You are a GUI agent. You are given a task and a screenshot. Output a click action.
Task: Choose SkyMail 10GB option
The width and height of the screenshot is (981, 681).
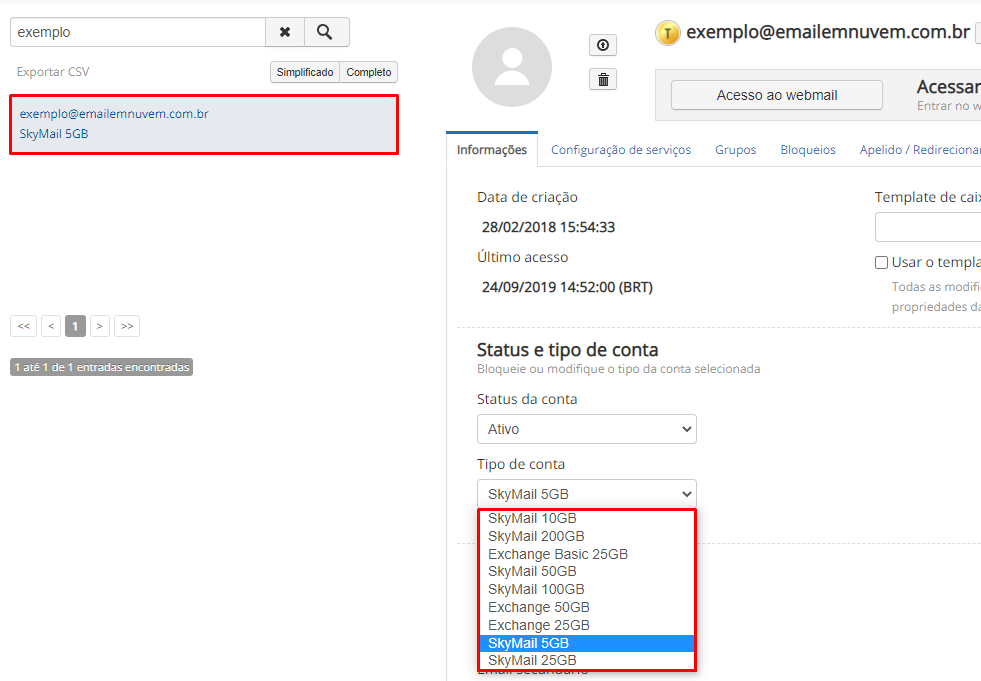point(587,518)
